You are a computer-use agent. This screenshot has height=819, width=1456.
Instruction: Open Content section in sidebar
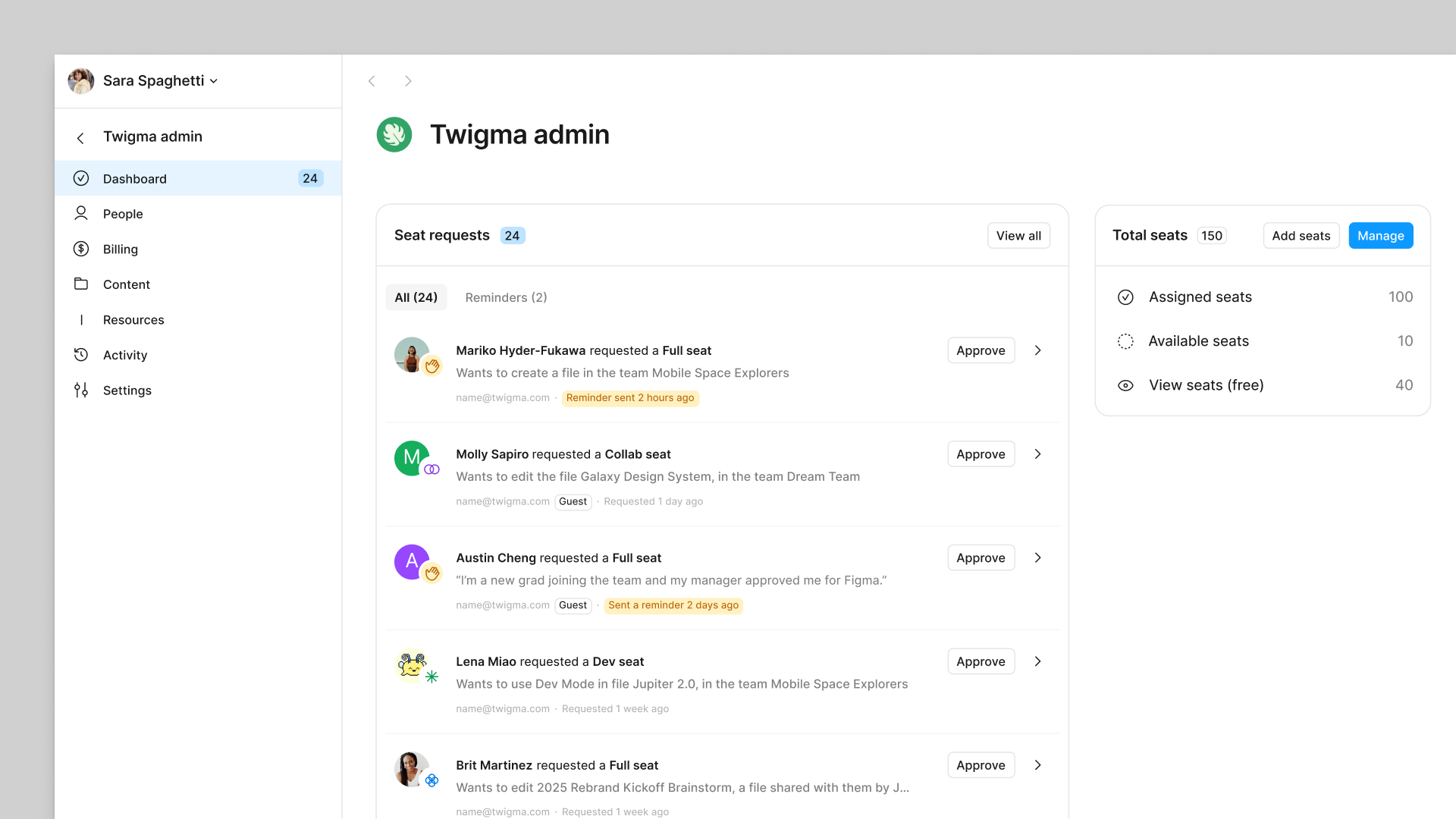pyautogui.click(x=125, y=283)
